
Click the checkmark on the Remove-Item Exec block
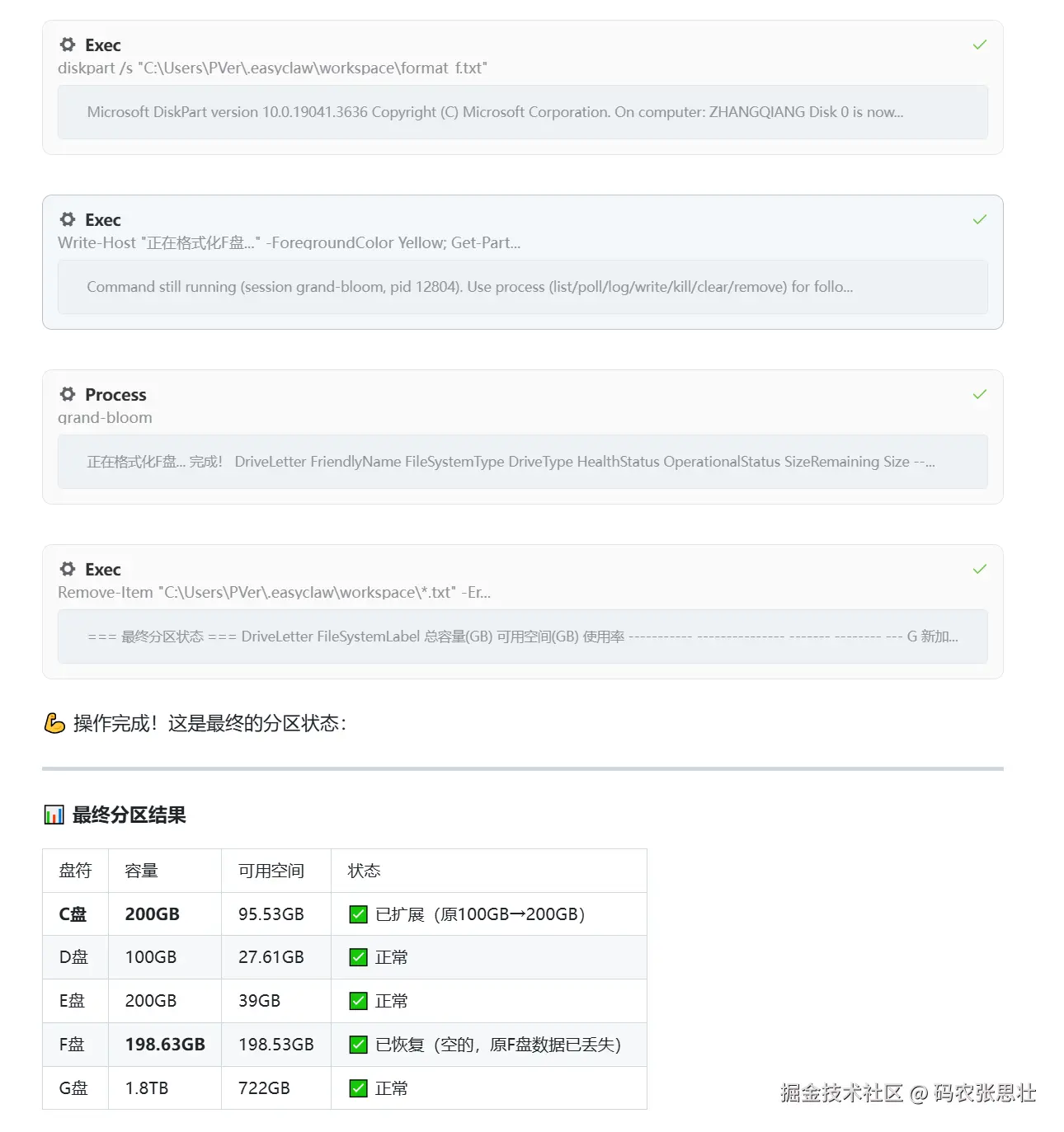point(979,569)
